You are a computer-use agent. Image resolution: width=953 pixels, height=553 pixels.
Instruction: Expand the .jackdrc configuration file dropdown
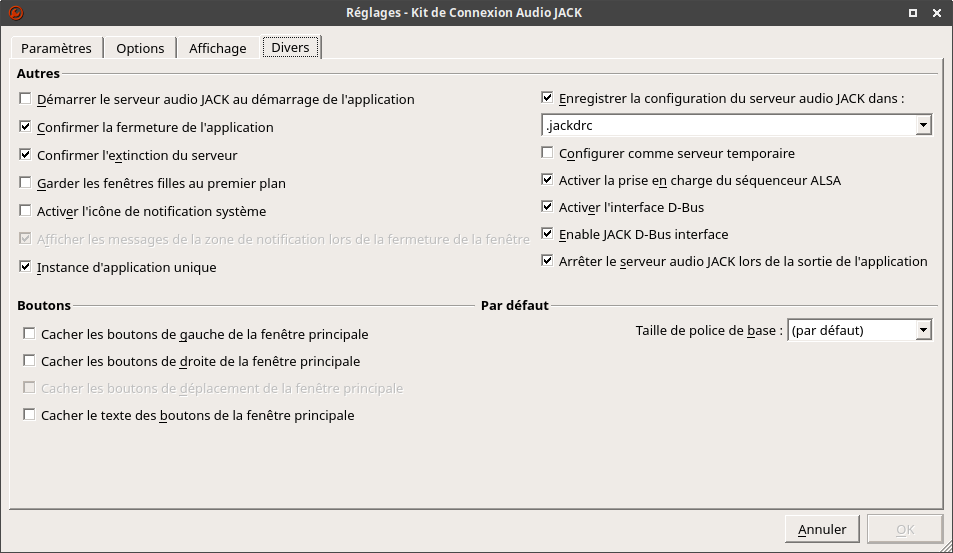point(924,126)
